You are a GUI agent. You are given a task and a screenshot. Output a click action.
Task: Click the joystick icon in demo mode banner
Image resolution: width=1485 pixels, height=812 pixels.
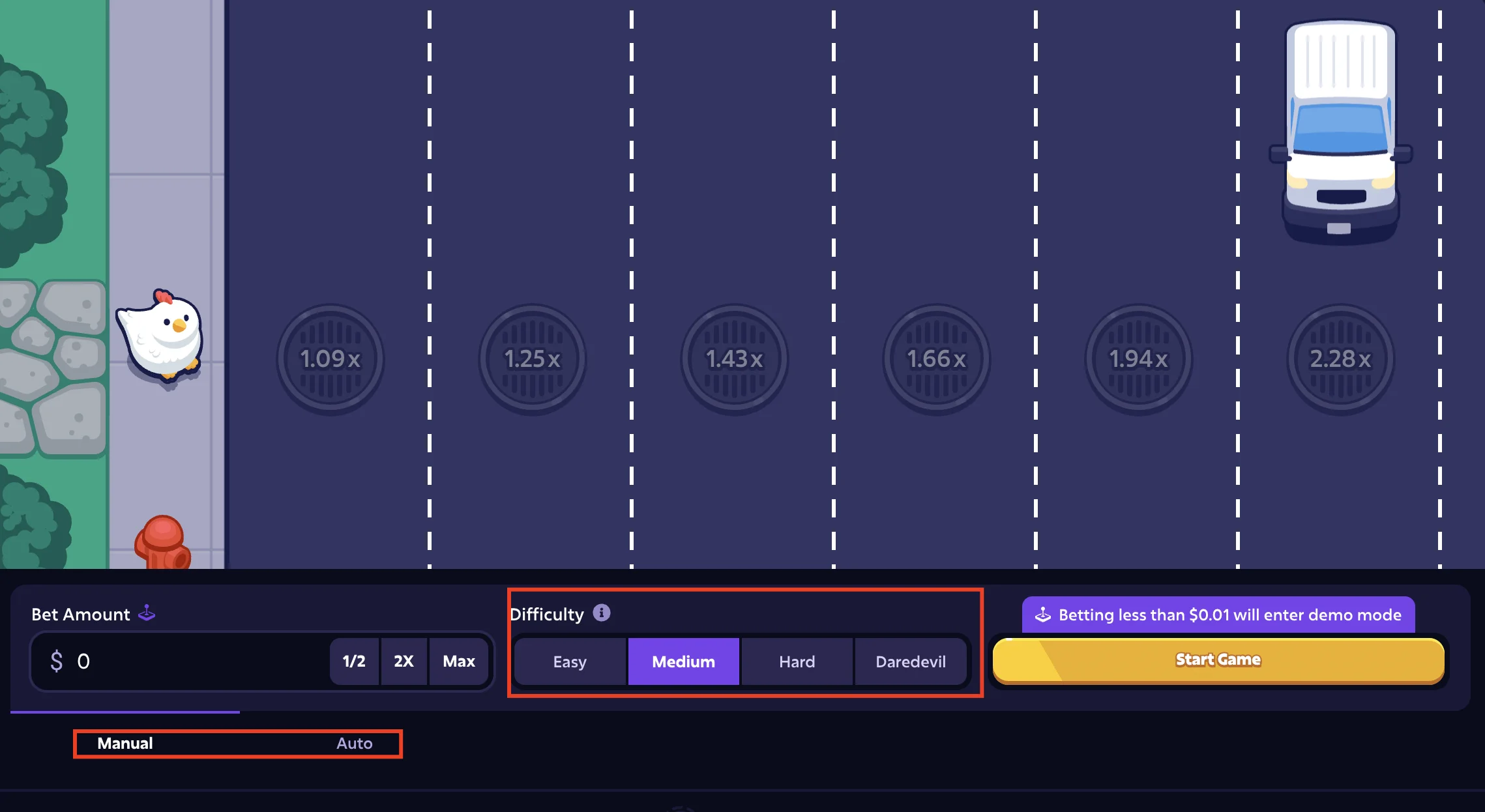tap(1043, 615)
